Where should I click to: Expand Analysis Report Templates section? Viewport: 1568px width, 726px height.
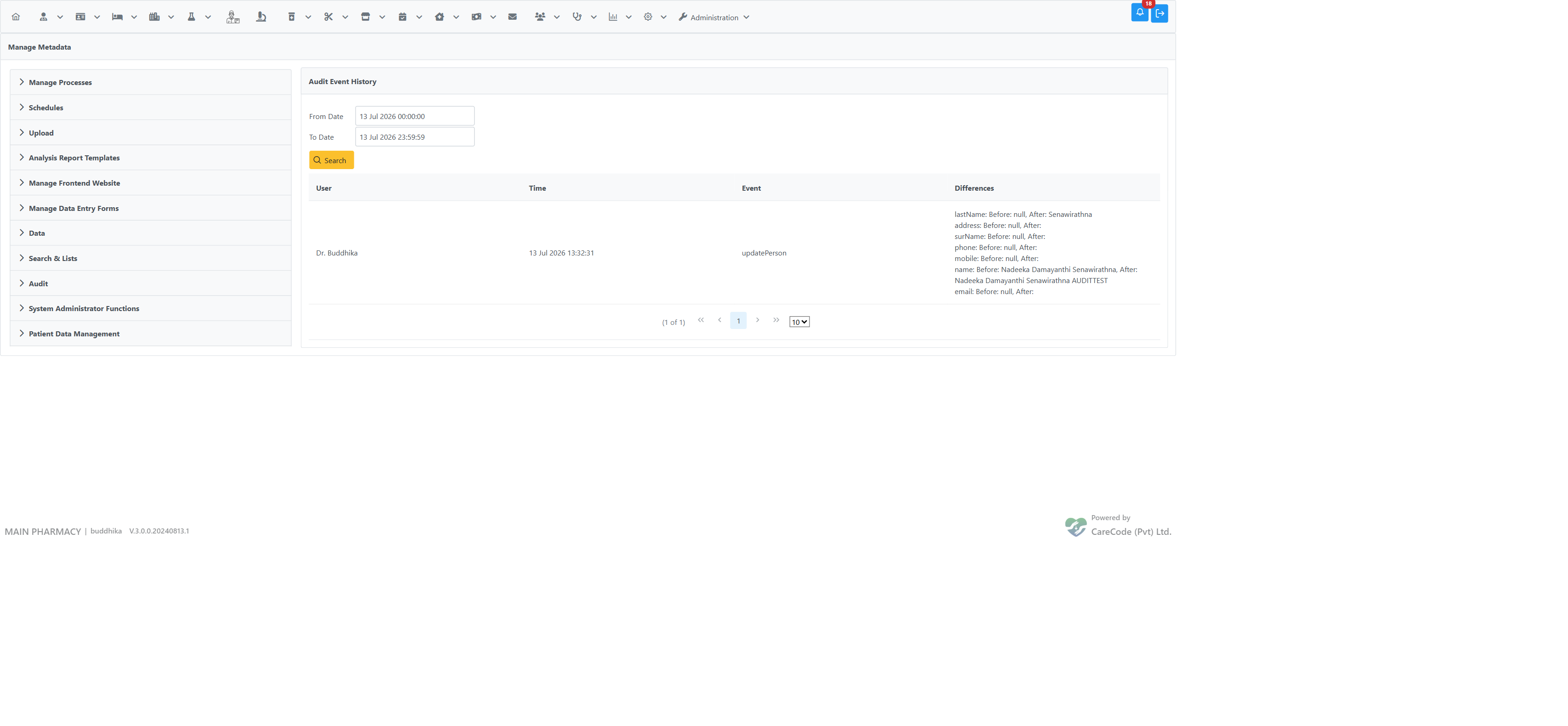pos(150,158)
